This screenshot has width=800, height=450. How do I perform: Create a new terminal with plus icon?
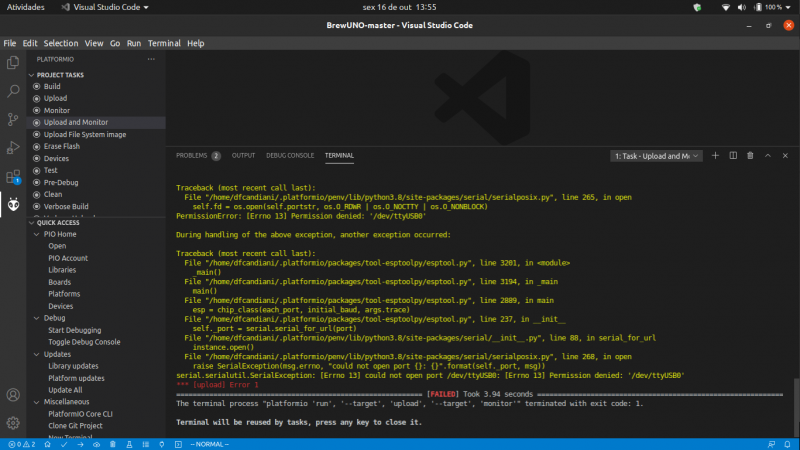point(715,156)
